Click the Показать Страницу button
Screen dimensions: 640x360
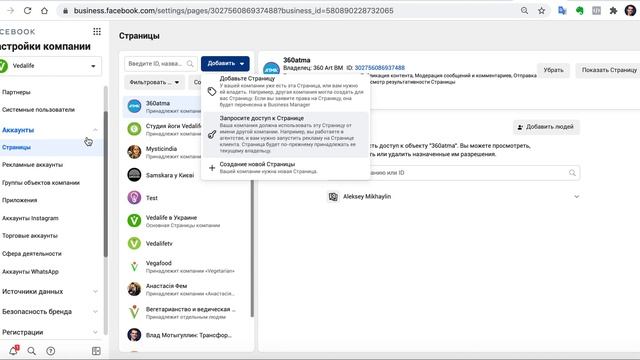pyautogui.click(x=608, y=70)
